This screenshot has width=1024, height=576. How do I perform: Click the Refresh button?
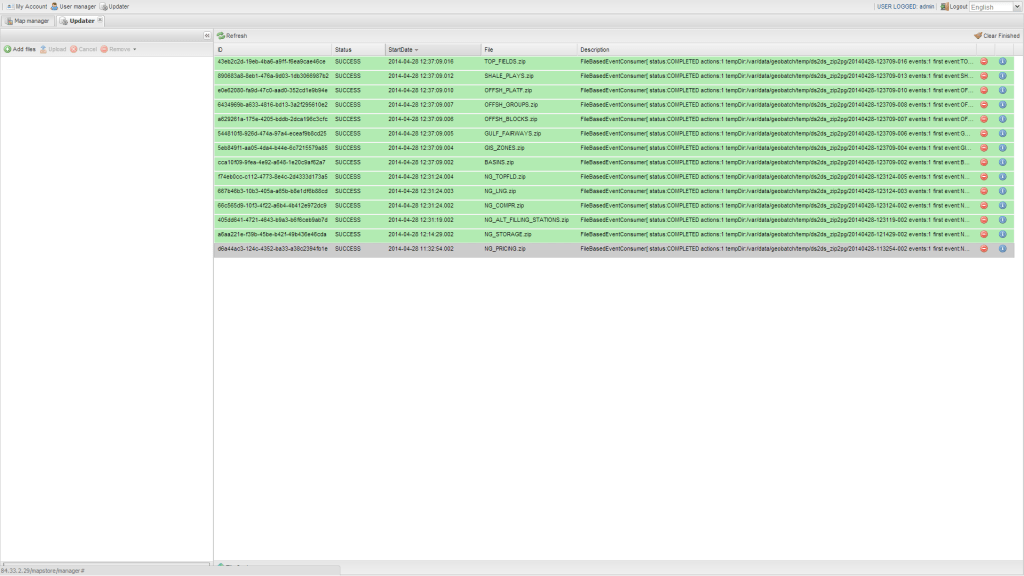click(x=232, y=36)
